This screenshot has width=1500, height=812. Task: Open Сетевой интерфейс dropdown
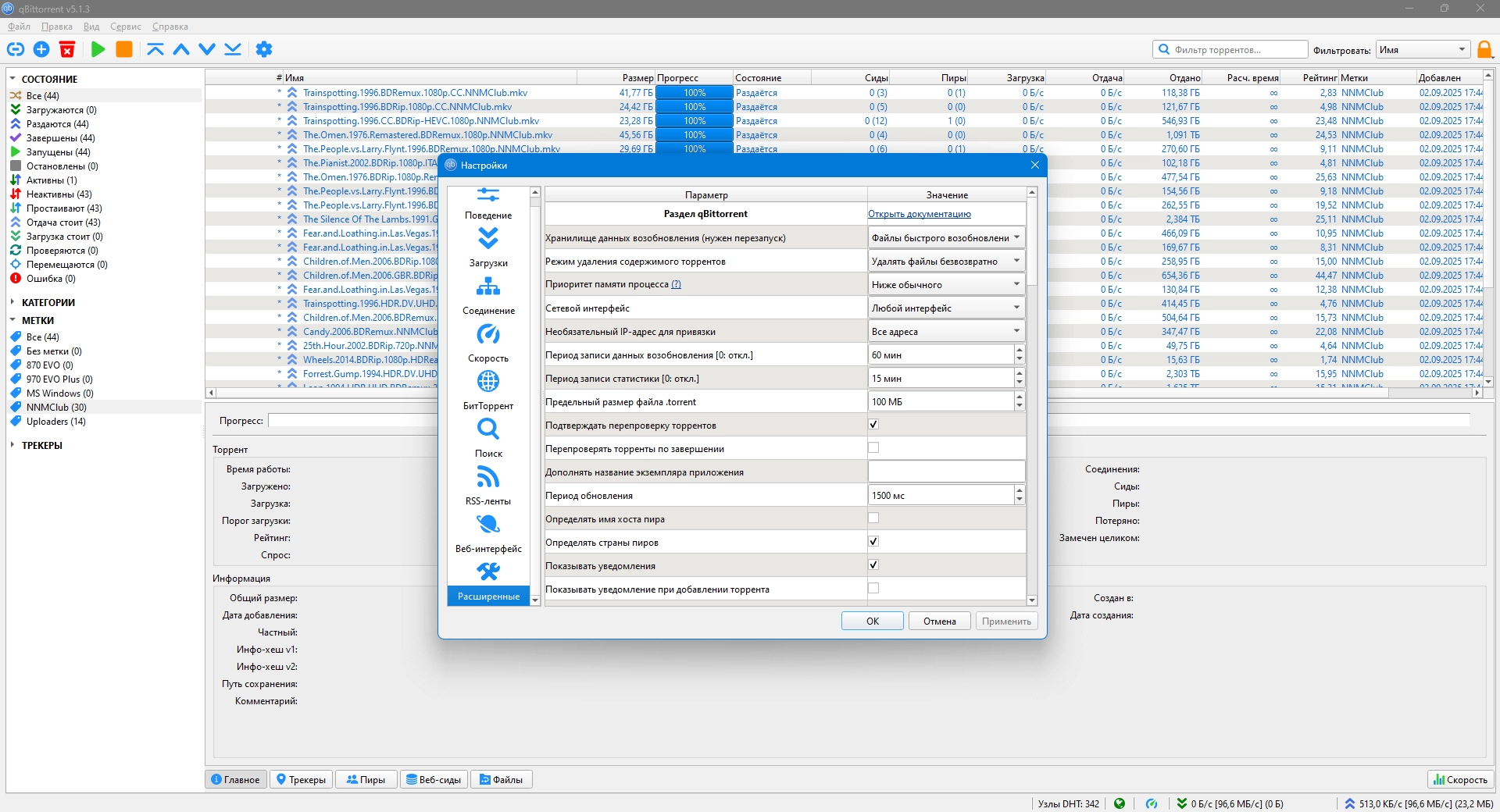point(945,308)
